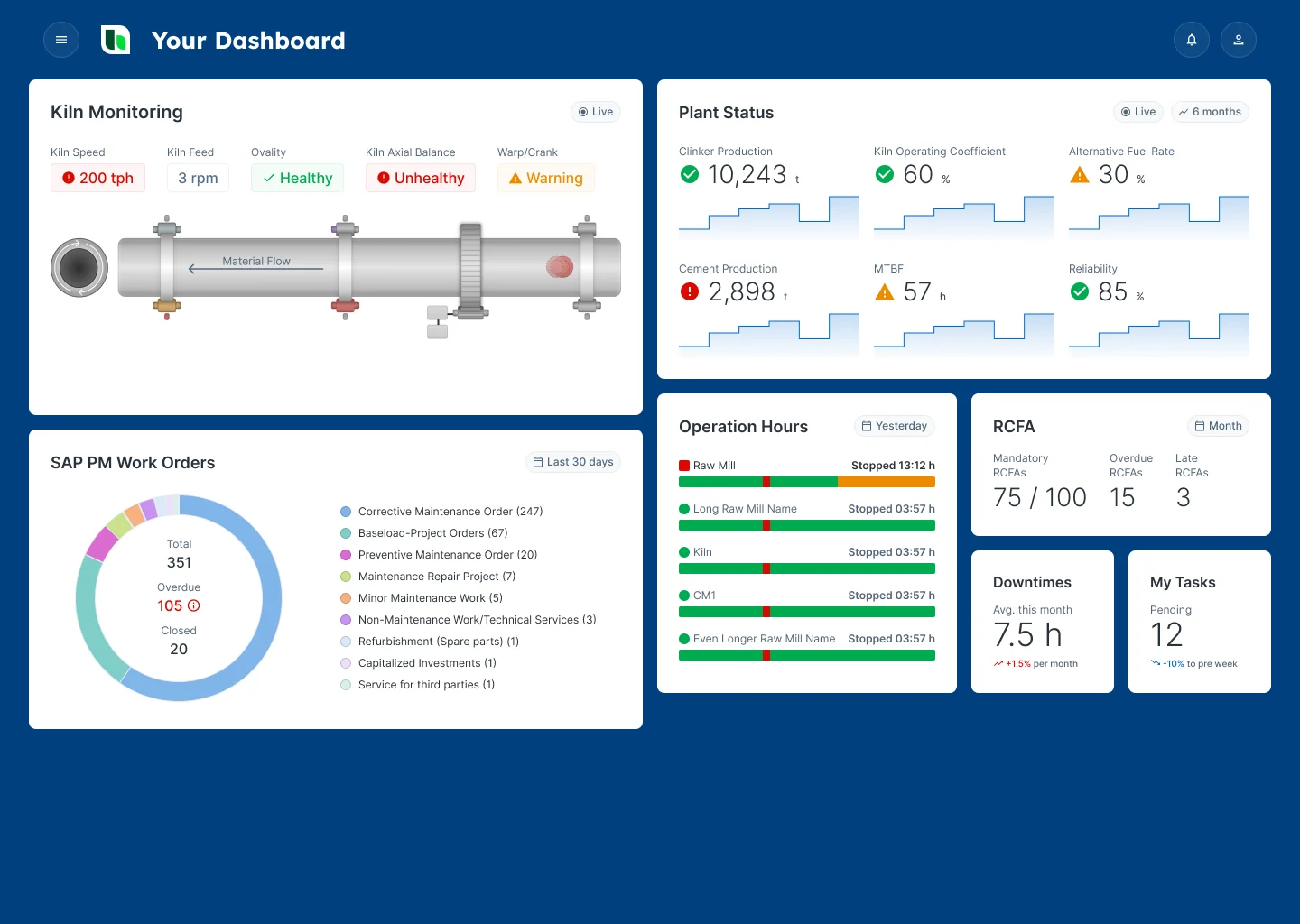Screen dimensions: 1300x924
Task: Click the Unhealthy Kiln Axial Balance badge
Action: tap(421, 178)
